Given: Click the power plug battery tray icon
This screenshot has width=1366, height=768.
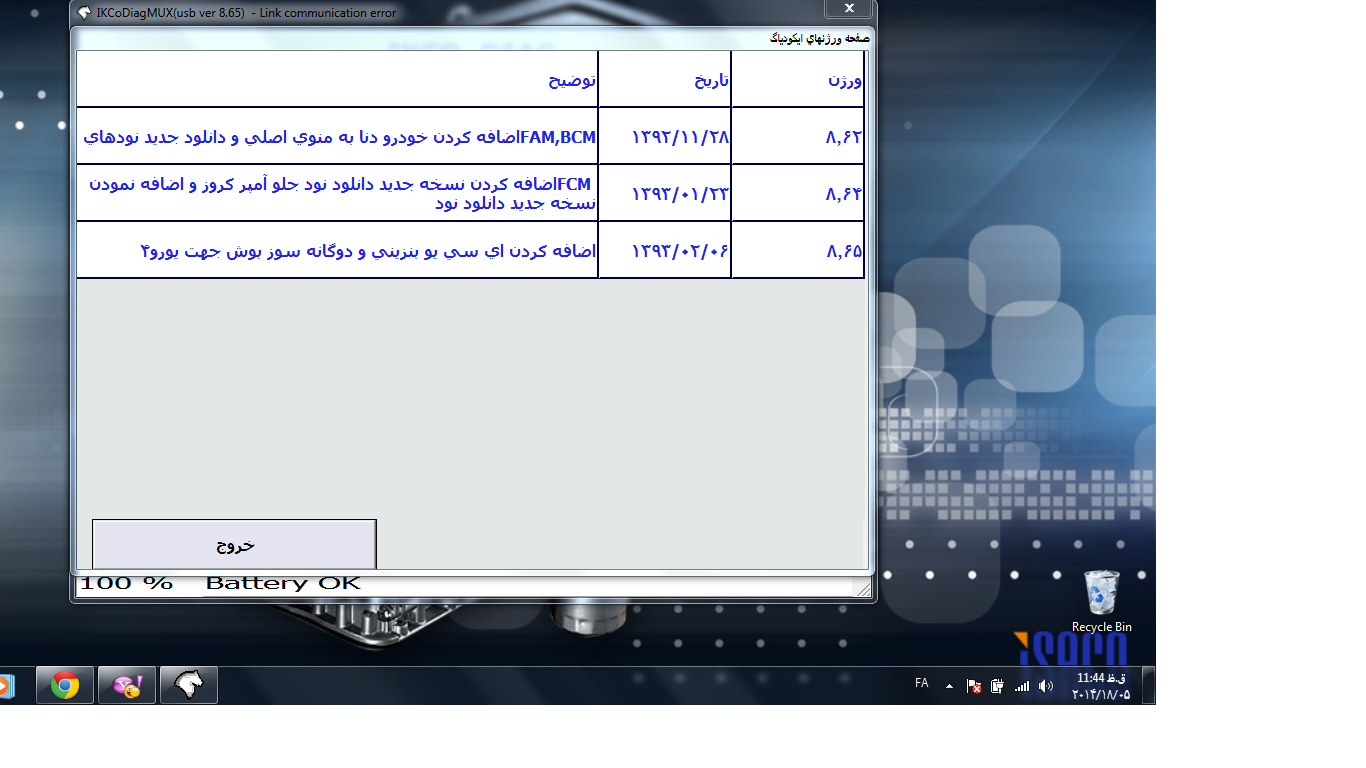Looking at the screenshot, I should coord(997,686).
